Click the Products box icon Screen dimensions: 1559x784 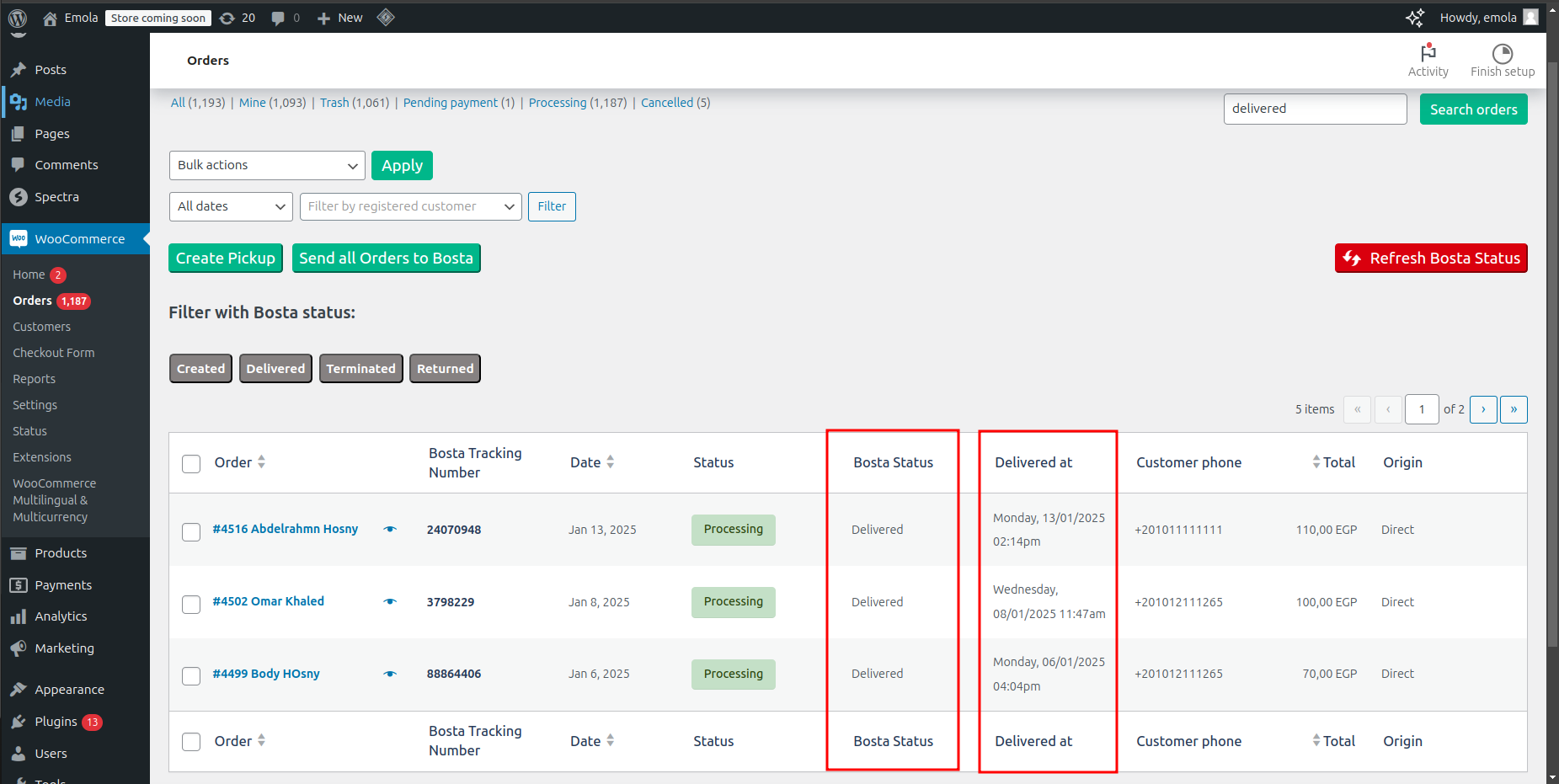coord(19,553)
